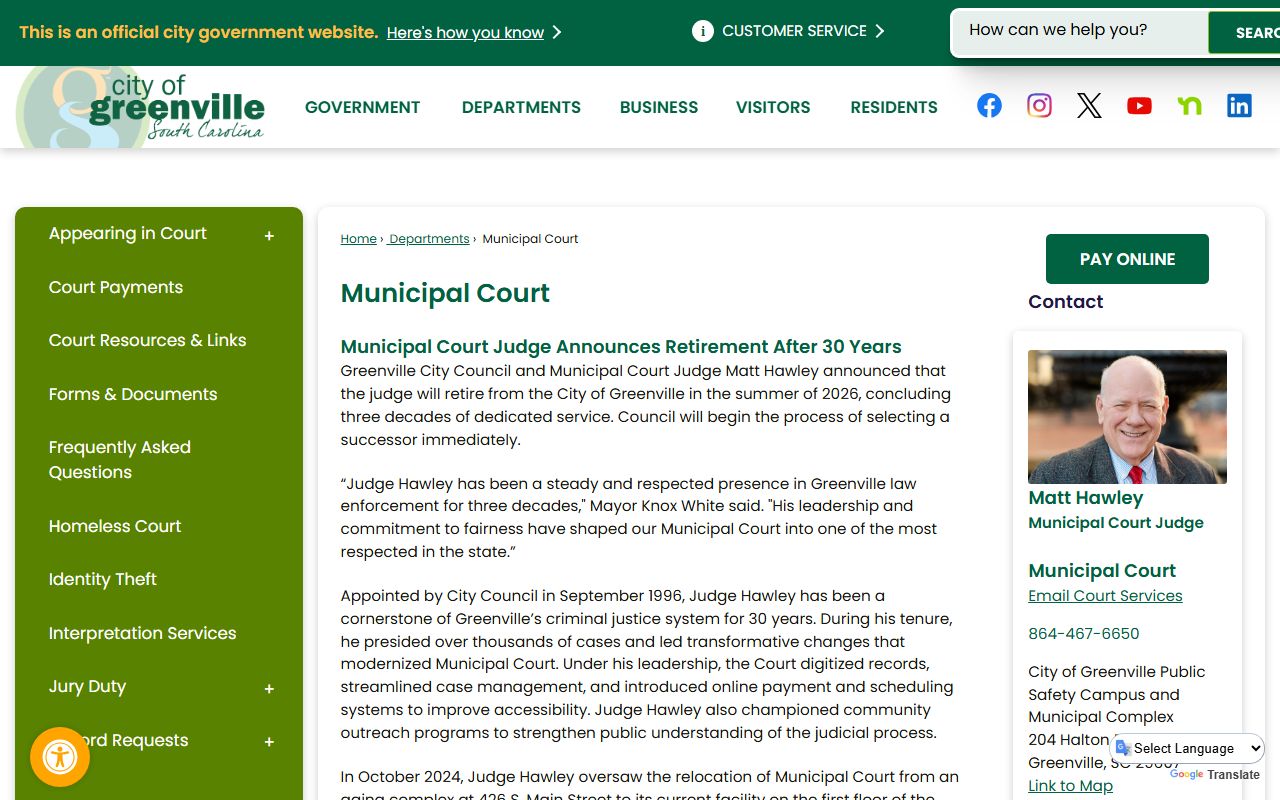
Task: Click the Search button
Action: point(1244,33)
